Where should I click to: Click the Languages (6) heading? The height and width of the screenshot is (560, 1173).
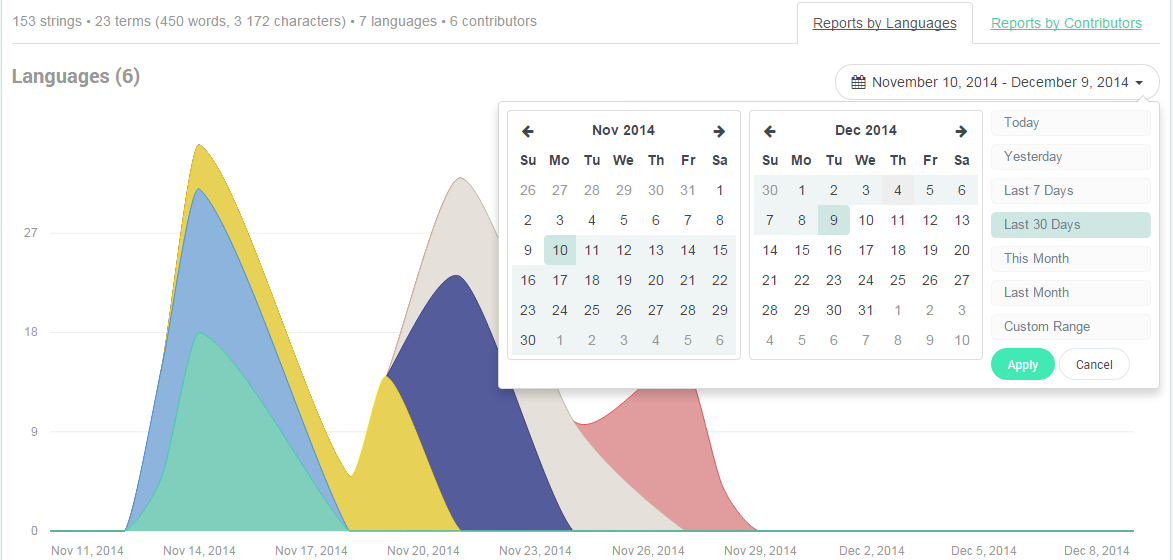tap(76, 76)
